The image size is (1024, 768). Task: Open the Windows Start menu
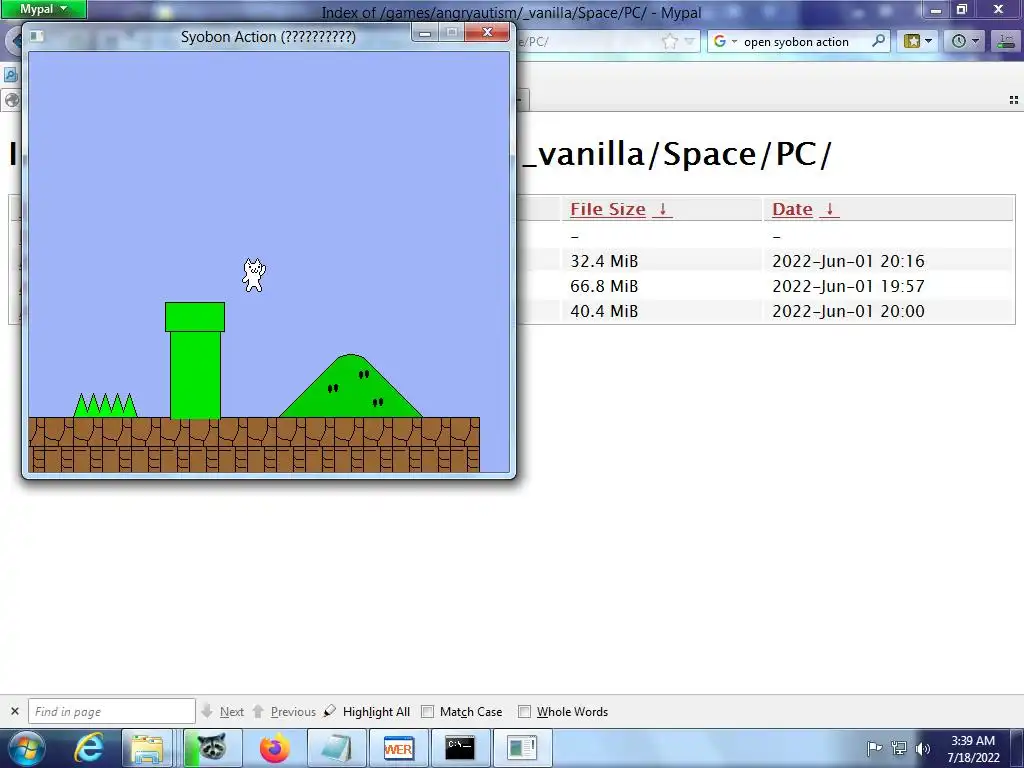click(x=27, y=748)
